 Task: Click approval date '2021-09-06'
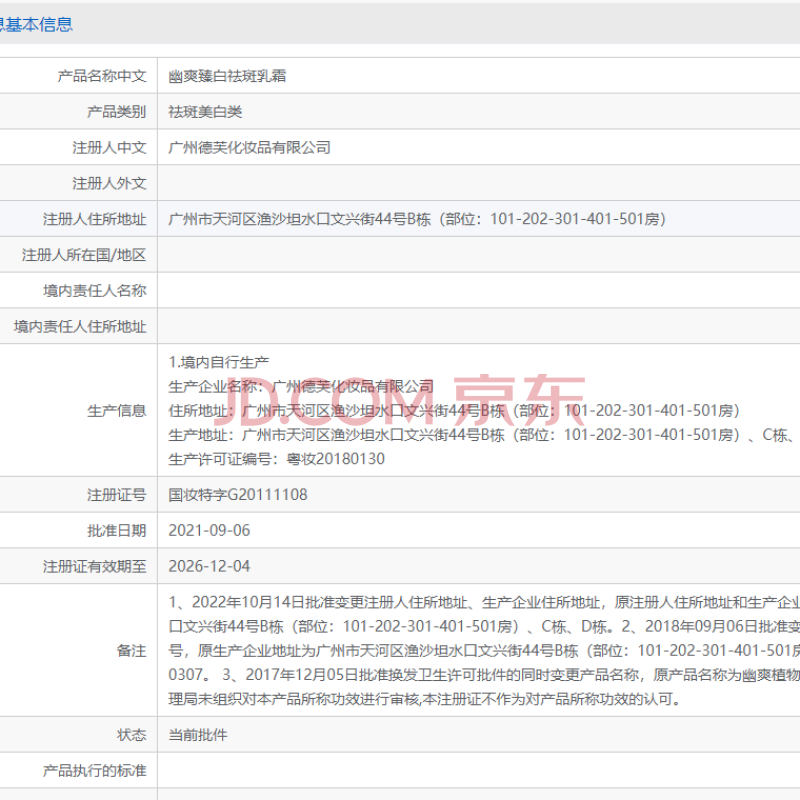(209, 530)
